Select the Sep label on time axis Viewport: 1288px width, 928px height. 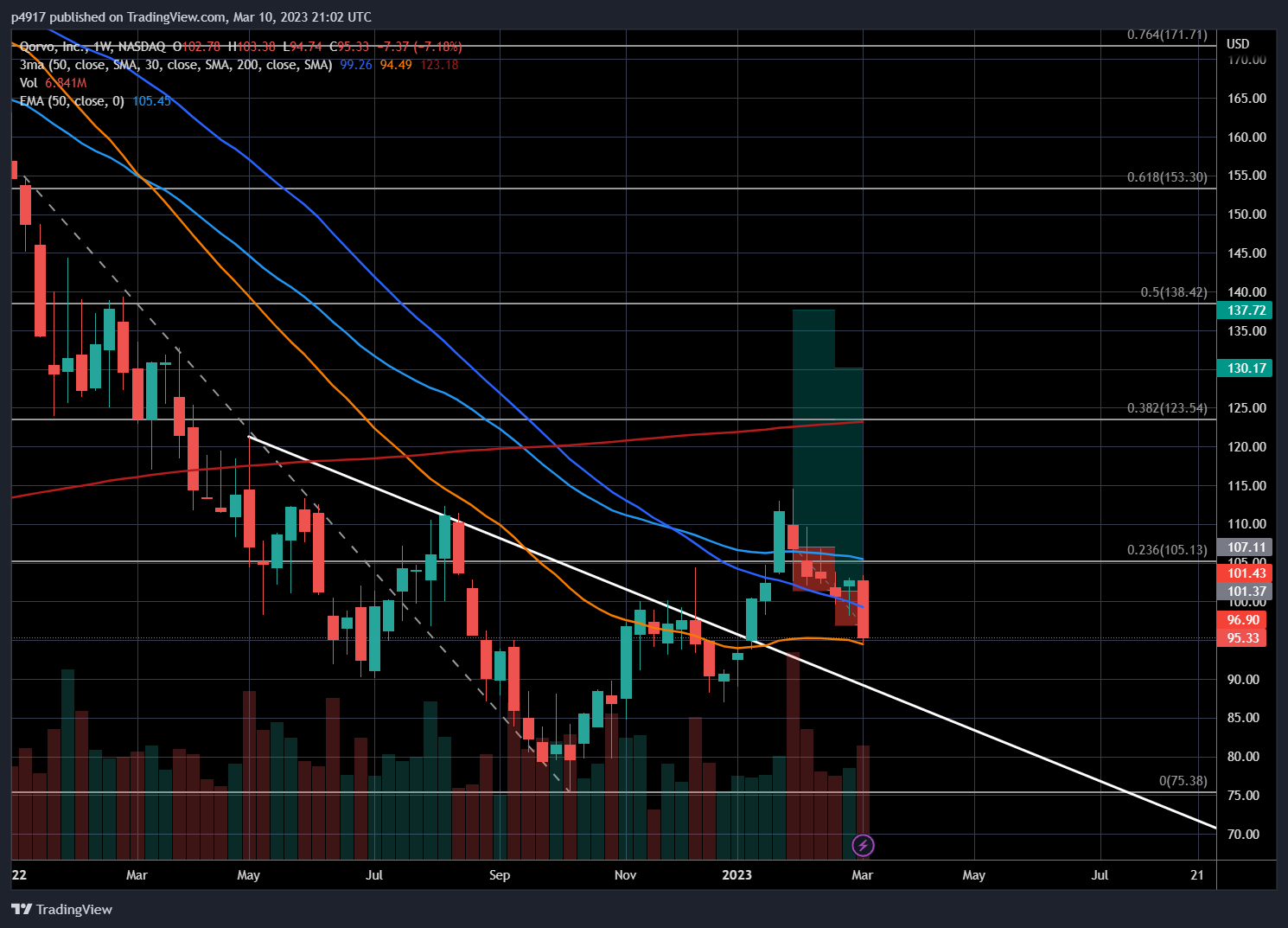pos(500,875)
